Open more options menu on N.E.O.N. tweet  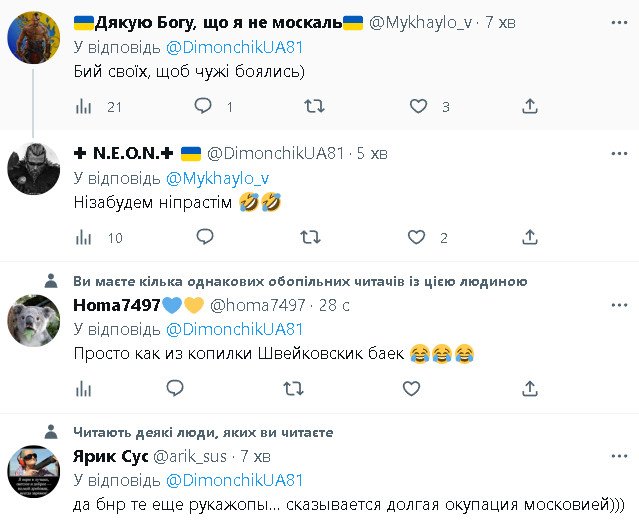pos(614,153)
